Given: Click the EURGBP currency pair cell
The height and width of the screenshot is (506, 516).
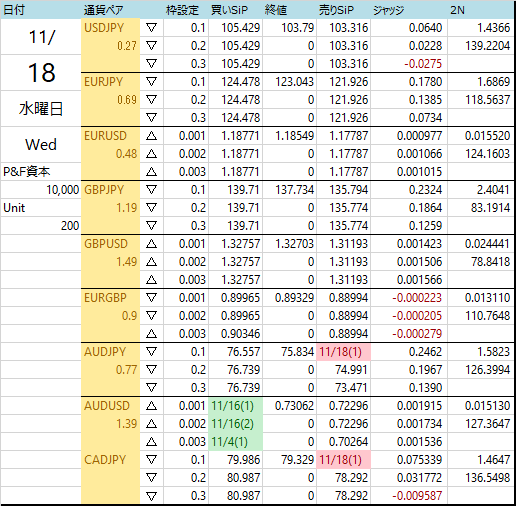Looking at the screenshot, I should pyautogui.click(x=110, y=298).
